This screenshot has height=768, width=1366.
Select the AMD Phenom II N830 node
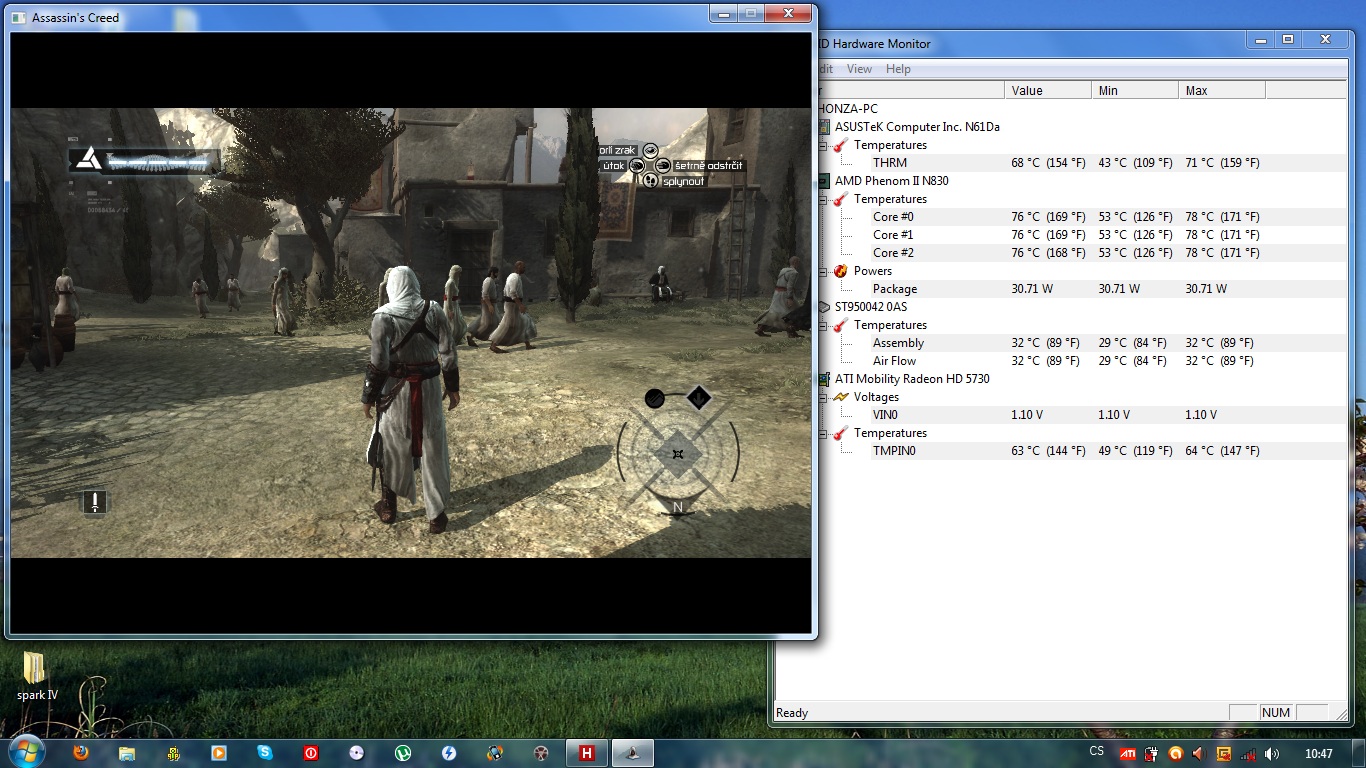pyautogui.click(x=892, y=181)
